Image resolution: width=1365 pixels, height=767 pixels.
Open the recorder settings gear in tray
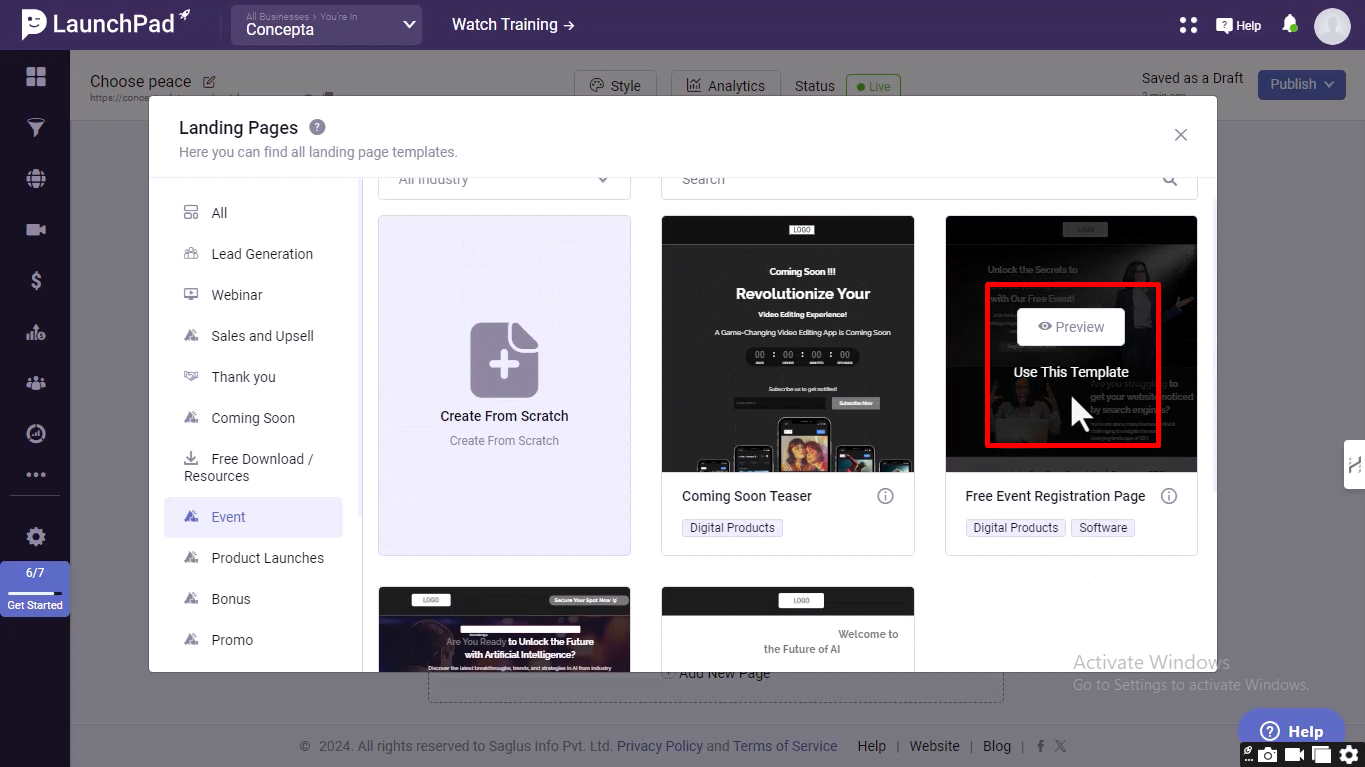coord(1349,755)
